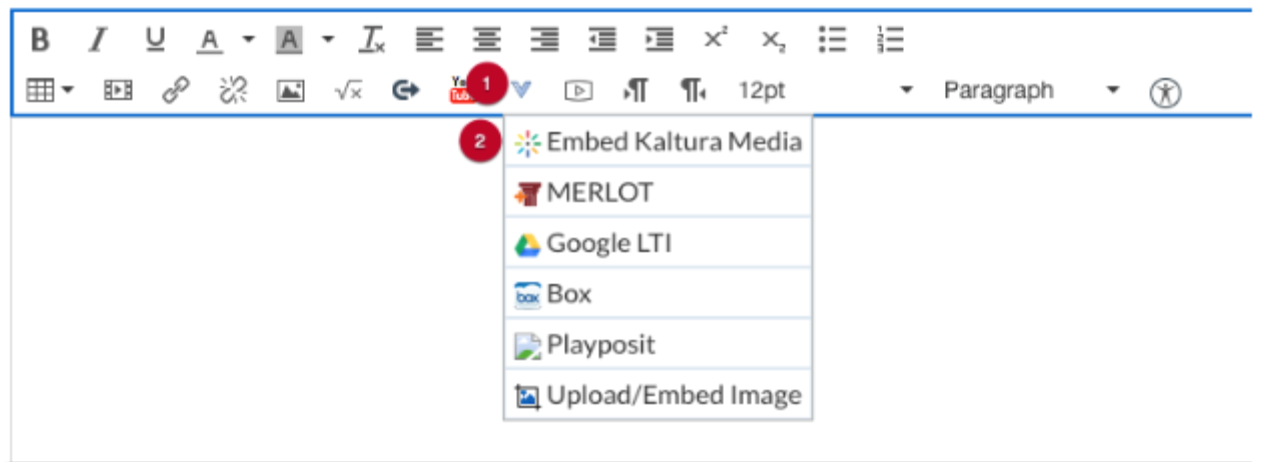This screenshot has height=462, width=1266.
Task: Insert a numbered list
Action: (890, 40)
